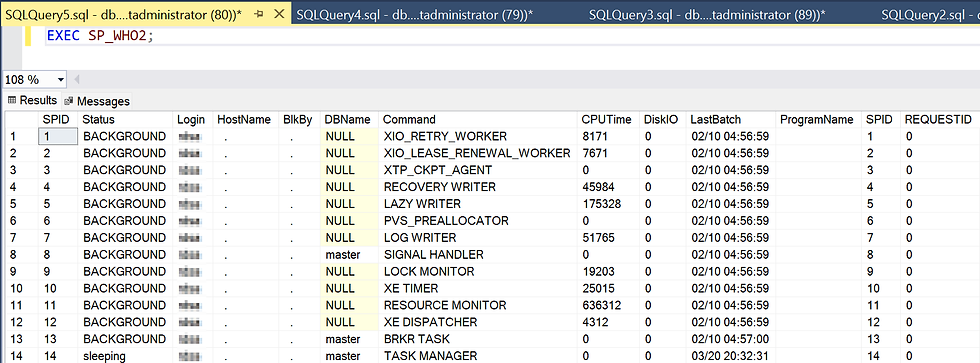The image size is (980, 363).
Task: Click the CPUTime value 636312
Action: click(x=608, y=305)
